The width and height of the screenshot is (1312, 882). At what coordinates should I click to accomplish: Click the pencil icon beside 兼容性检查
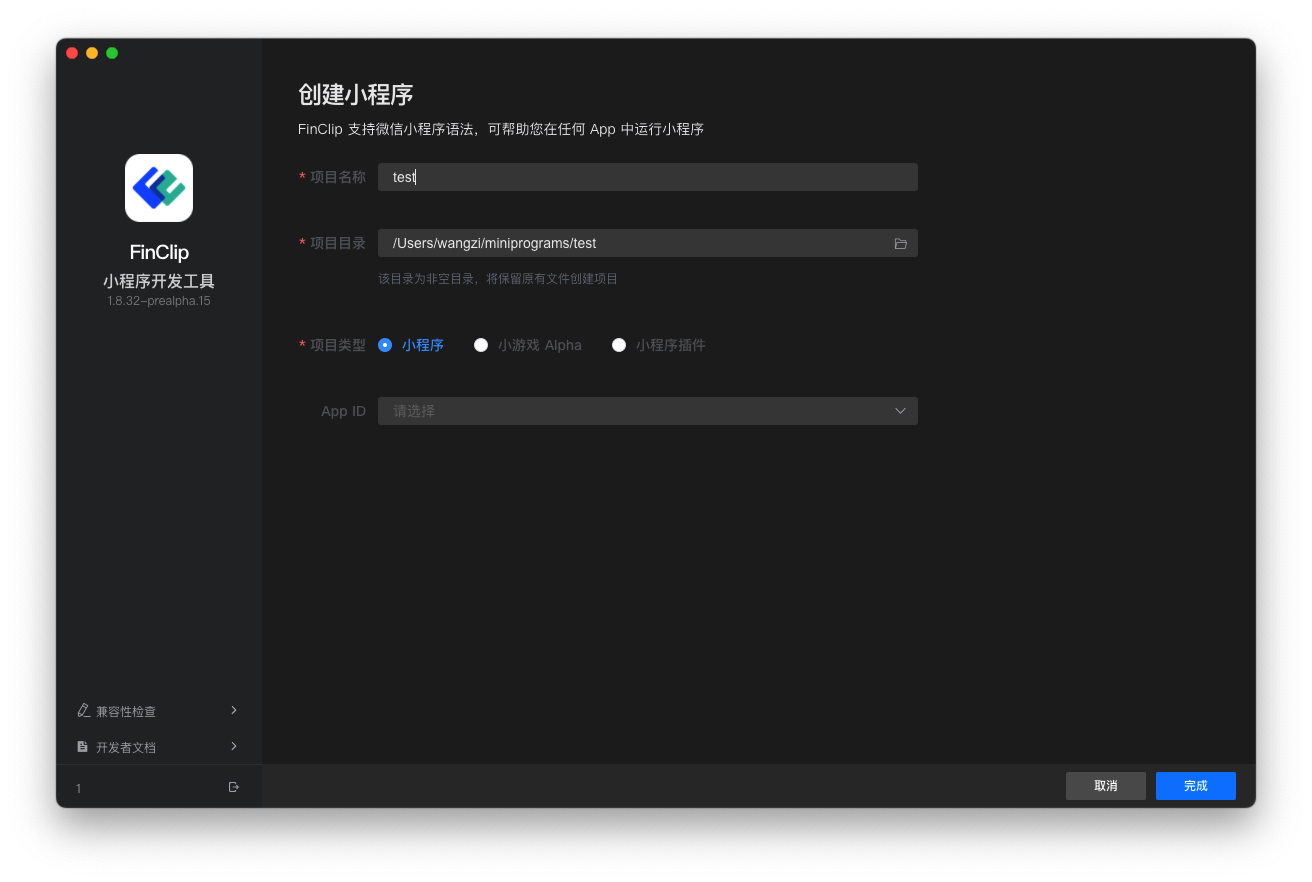[x=84, y=710]
